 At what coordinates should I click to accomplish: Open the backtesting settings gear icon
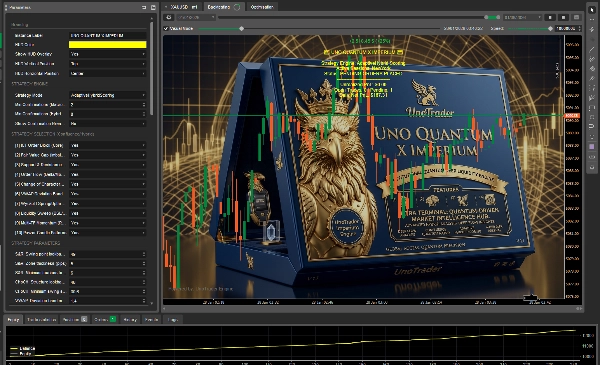pyautogui.click(x=169, y=17)
